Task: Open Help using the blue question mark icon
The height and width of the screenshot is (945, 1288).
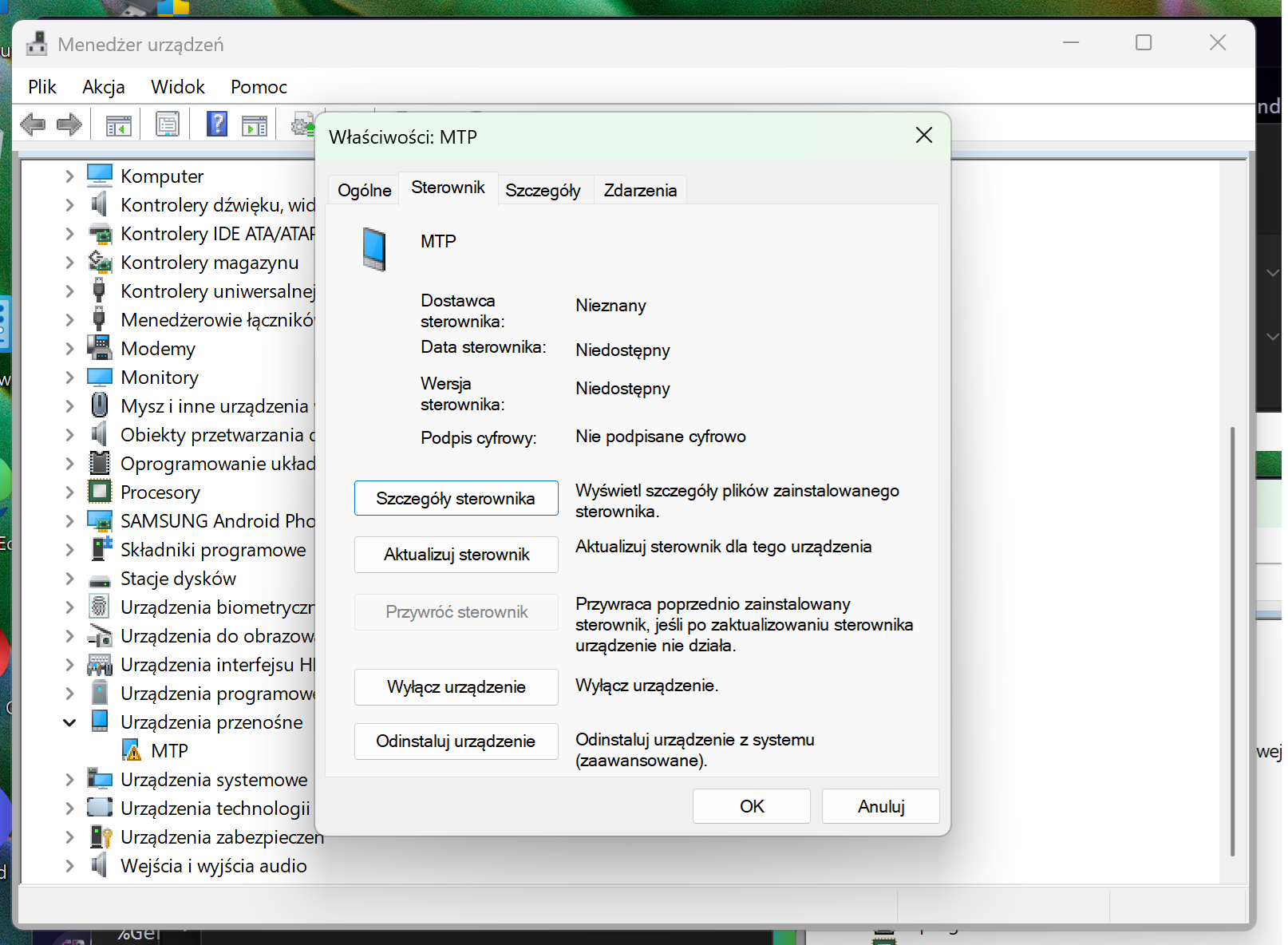Action: click(x=216, y=124)
